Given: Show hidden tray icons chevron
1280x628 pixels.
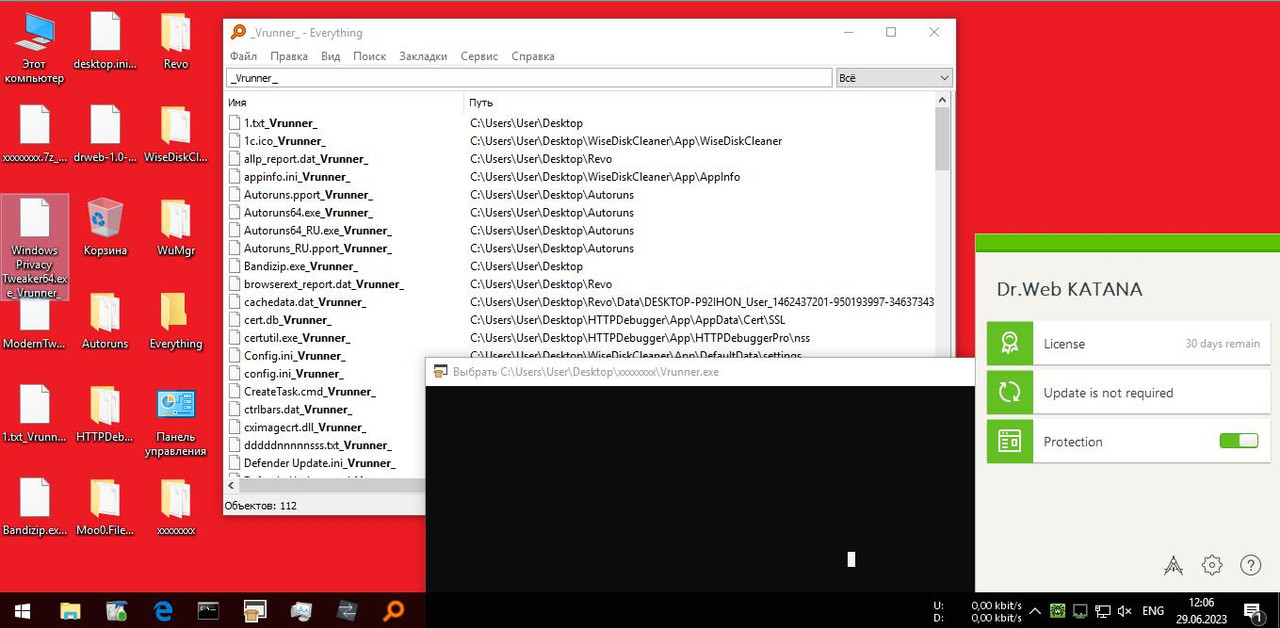Looking at the screenshot, I should [1034, 611].
